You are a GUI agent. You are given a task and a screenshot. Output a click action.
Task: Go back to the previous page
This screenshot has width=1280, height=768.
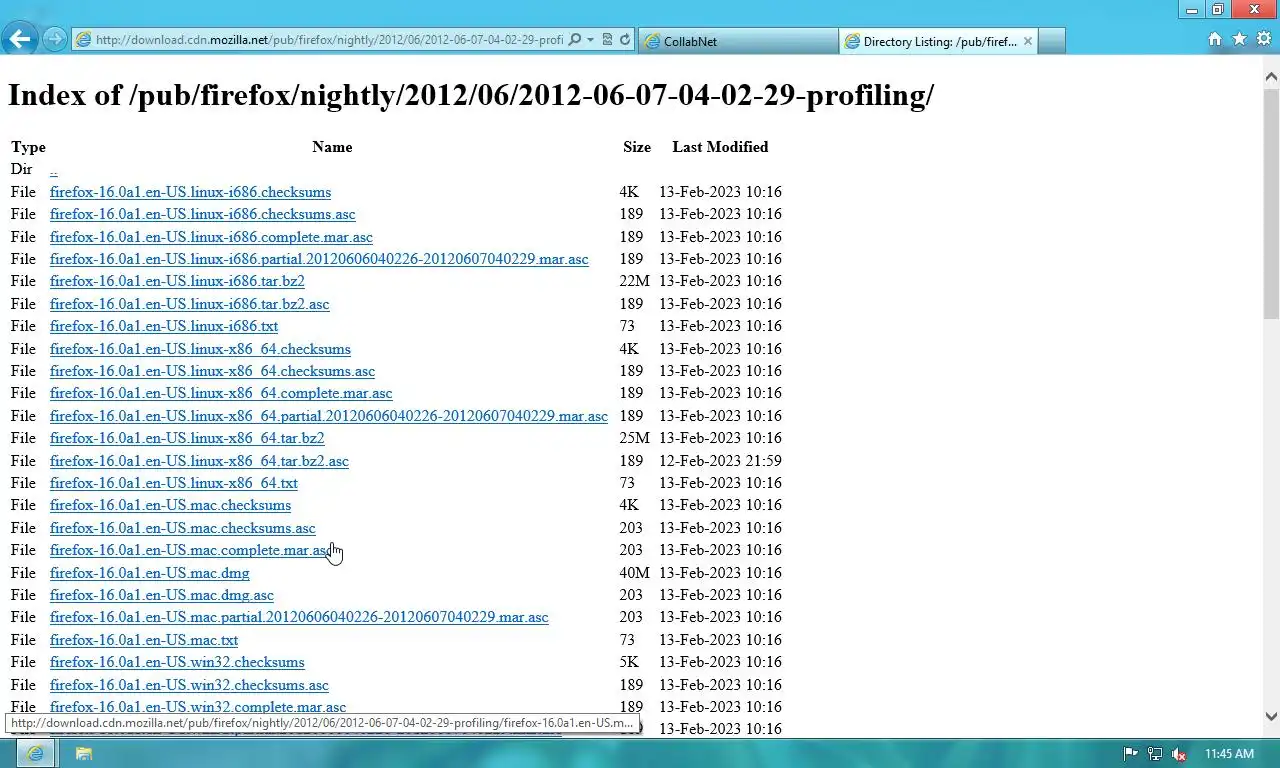(20, 40)
